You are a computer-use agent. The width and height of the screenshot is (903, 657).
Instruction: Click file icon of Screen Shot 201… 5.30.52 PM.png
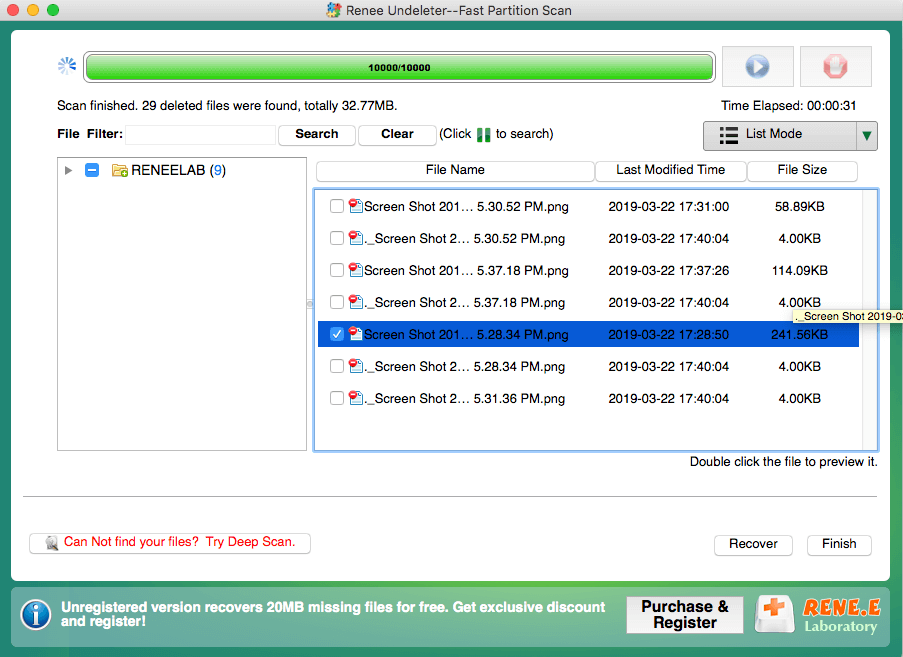click(355, 206)
